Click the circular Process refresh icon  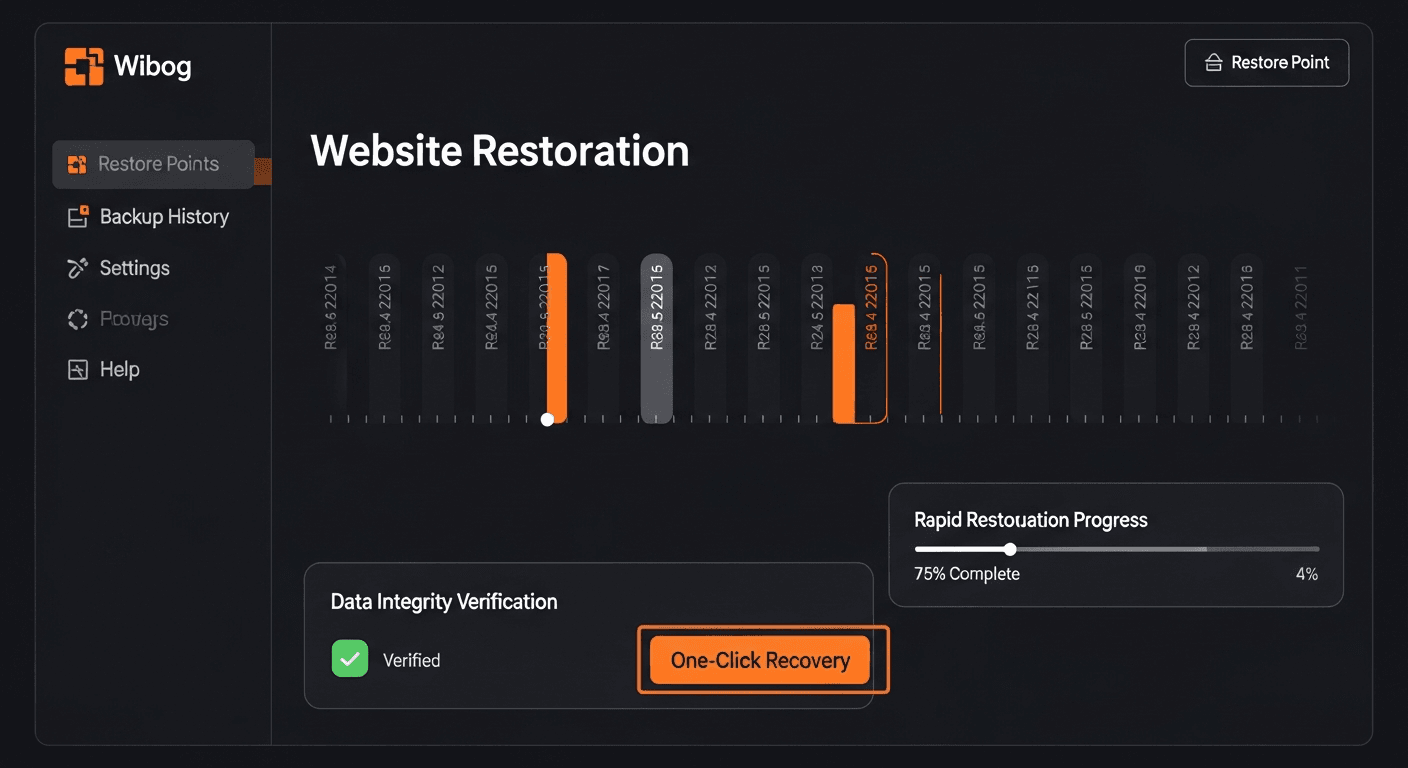click(77, 318)
